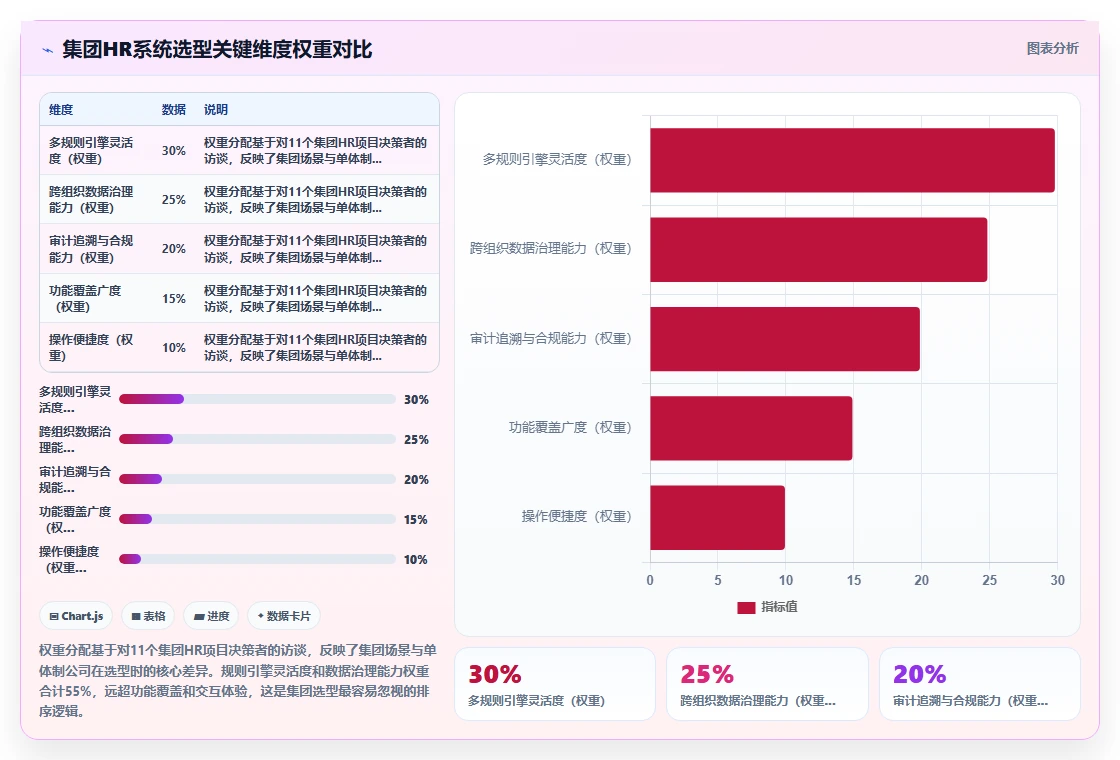Screen dimensions: 1120x760
Task: Open the 30% 多规则引擎灵活度 data card
Action: [x=555, y=684]
